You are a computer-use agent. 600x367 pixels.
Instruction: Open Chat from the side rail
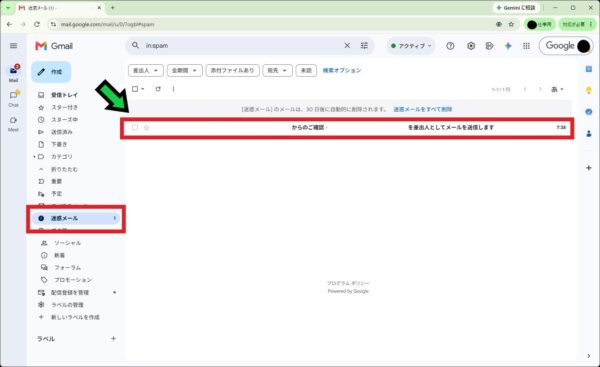click(14, 98)
